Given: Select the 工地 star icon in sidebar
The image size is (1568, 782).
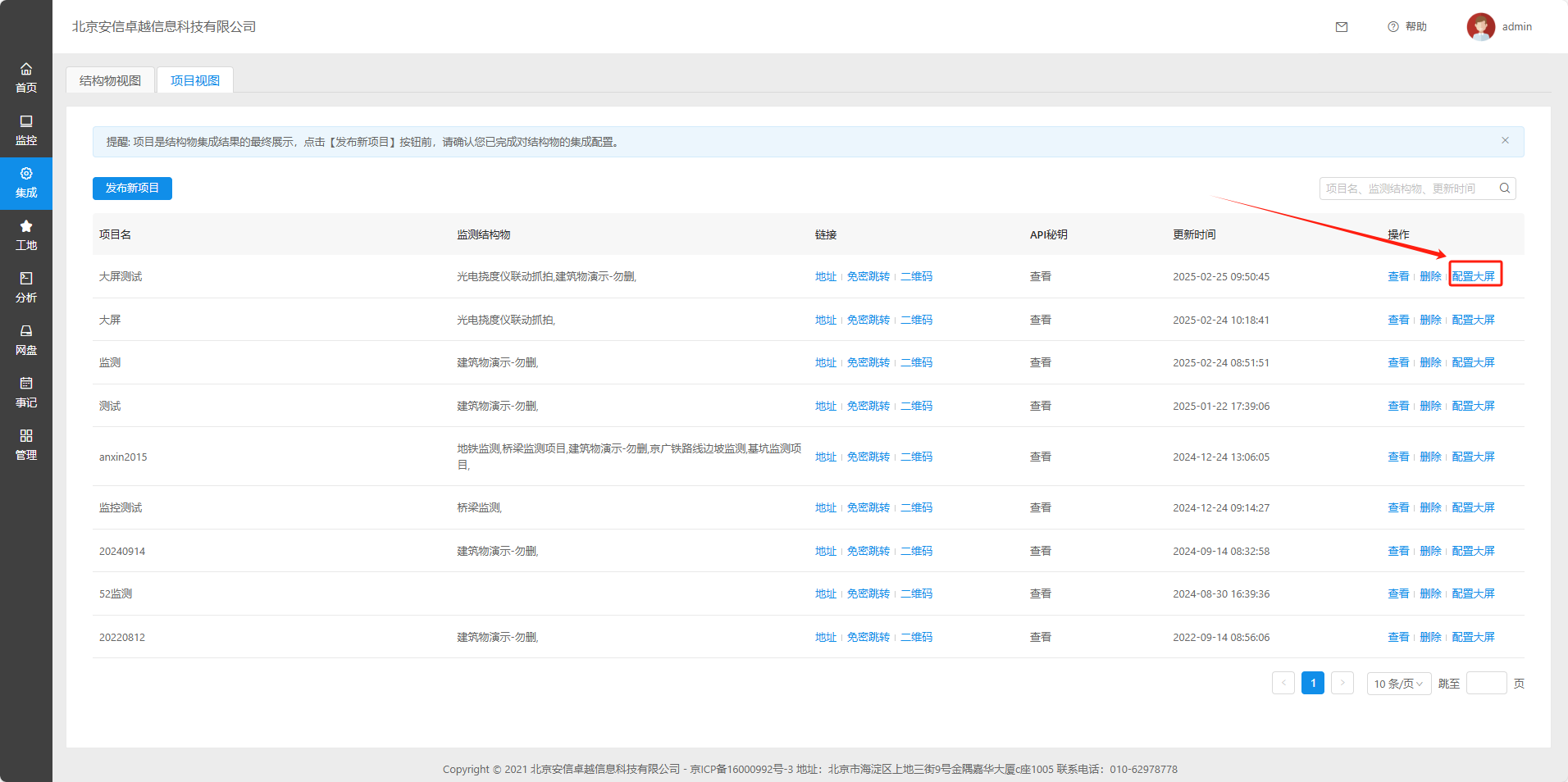Looking at the screenshot, I should (x=26, y=227).
